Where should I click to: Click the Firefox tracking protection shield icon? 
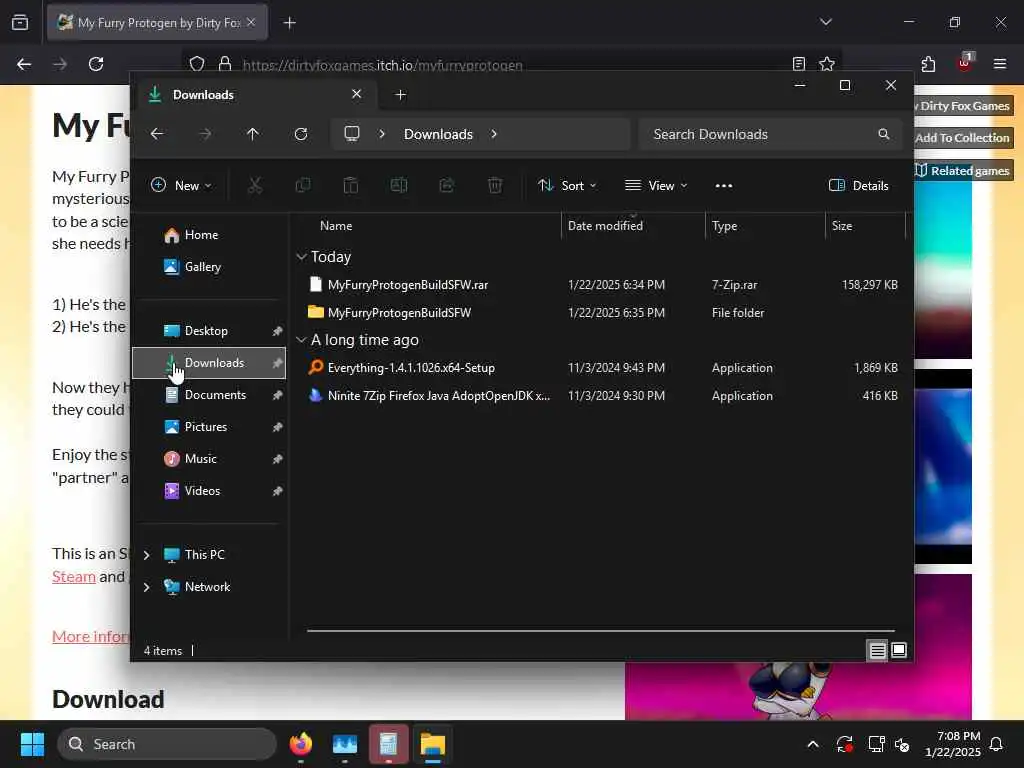(197, 64)
